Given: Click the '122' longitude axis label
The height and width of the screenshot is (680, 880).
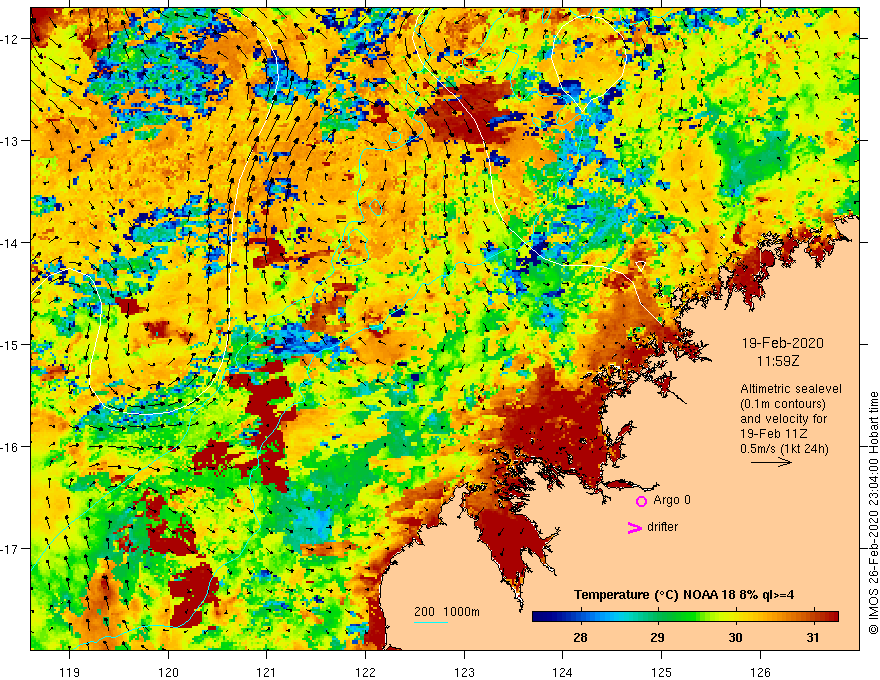Looking at the screenshot, I should tap(365, 672).
